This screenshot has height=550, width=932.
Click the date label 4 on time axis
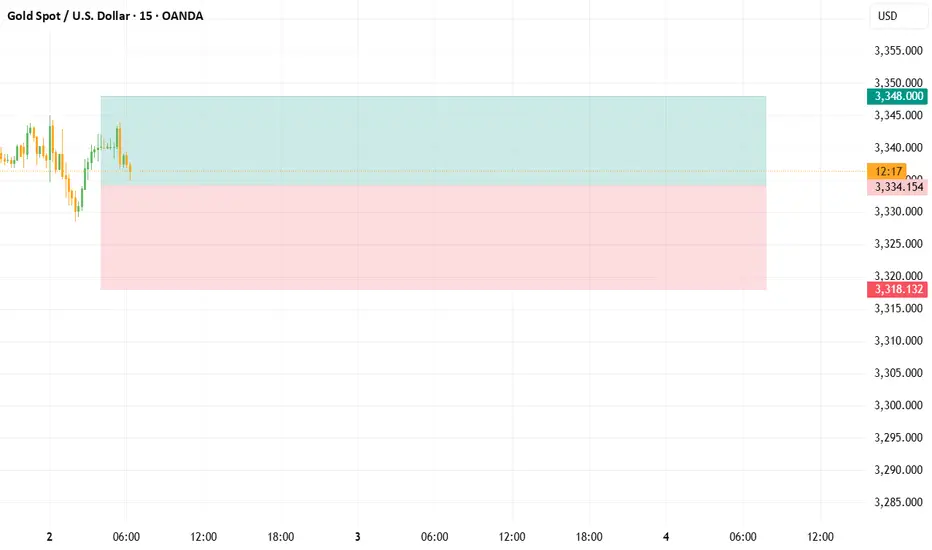[x=666, y=537]
